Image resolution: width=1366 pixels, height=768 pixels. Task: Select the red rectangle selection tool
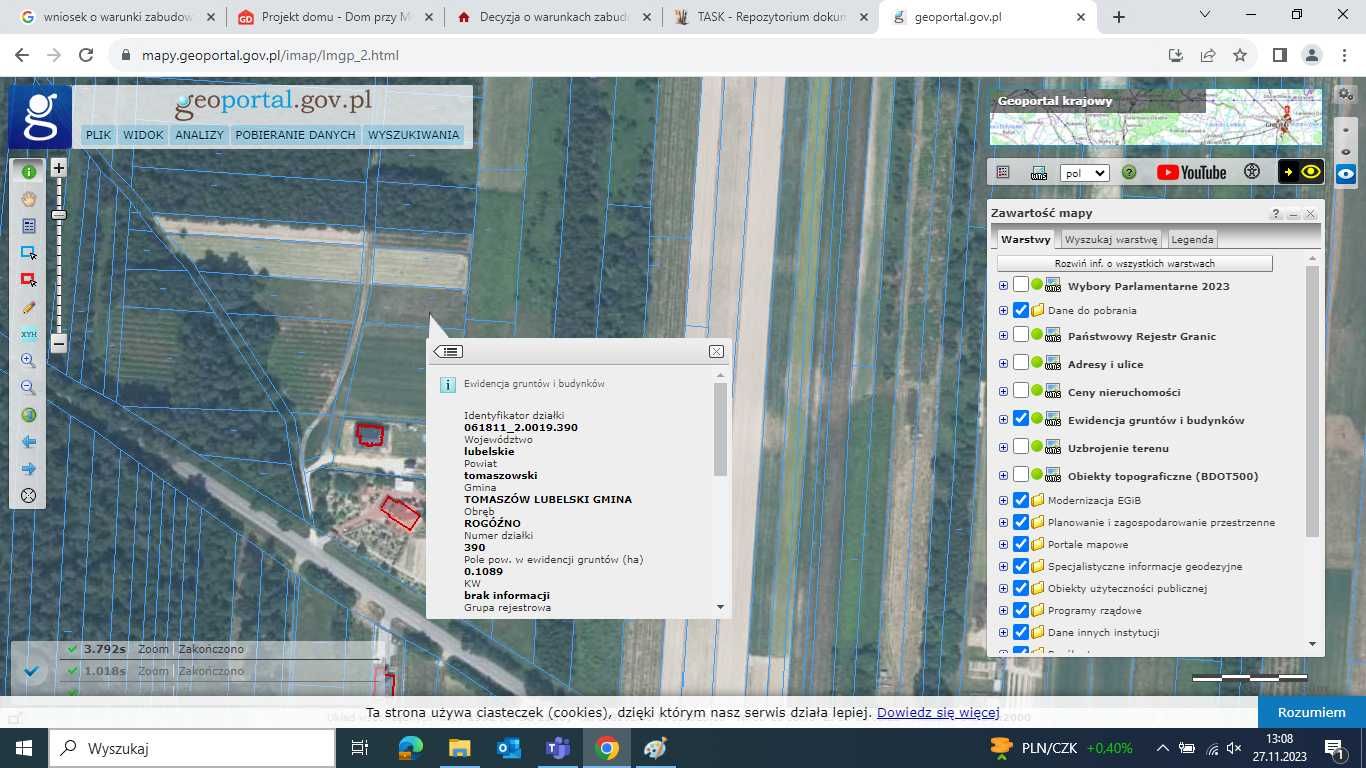[28, 280]
